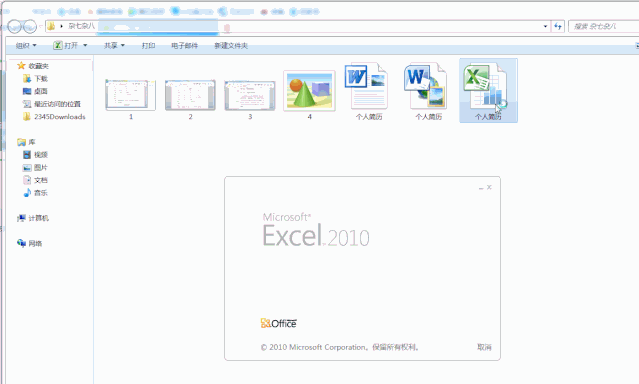Viewport: 639px width, 384px height.
Task: Select the screenshot thumbnail named 3
Action: click(x=250, y=95)
